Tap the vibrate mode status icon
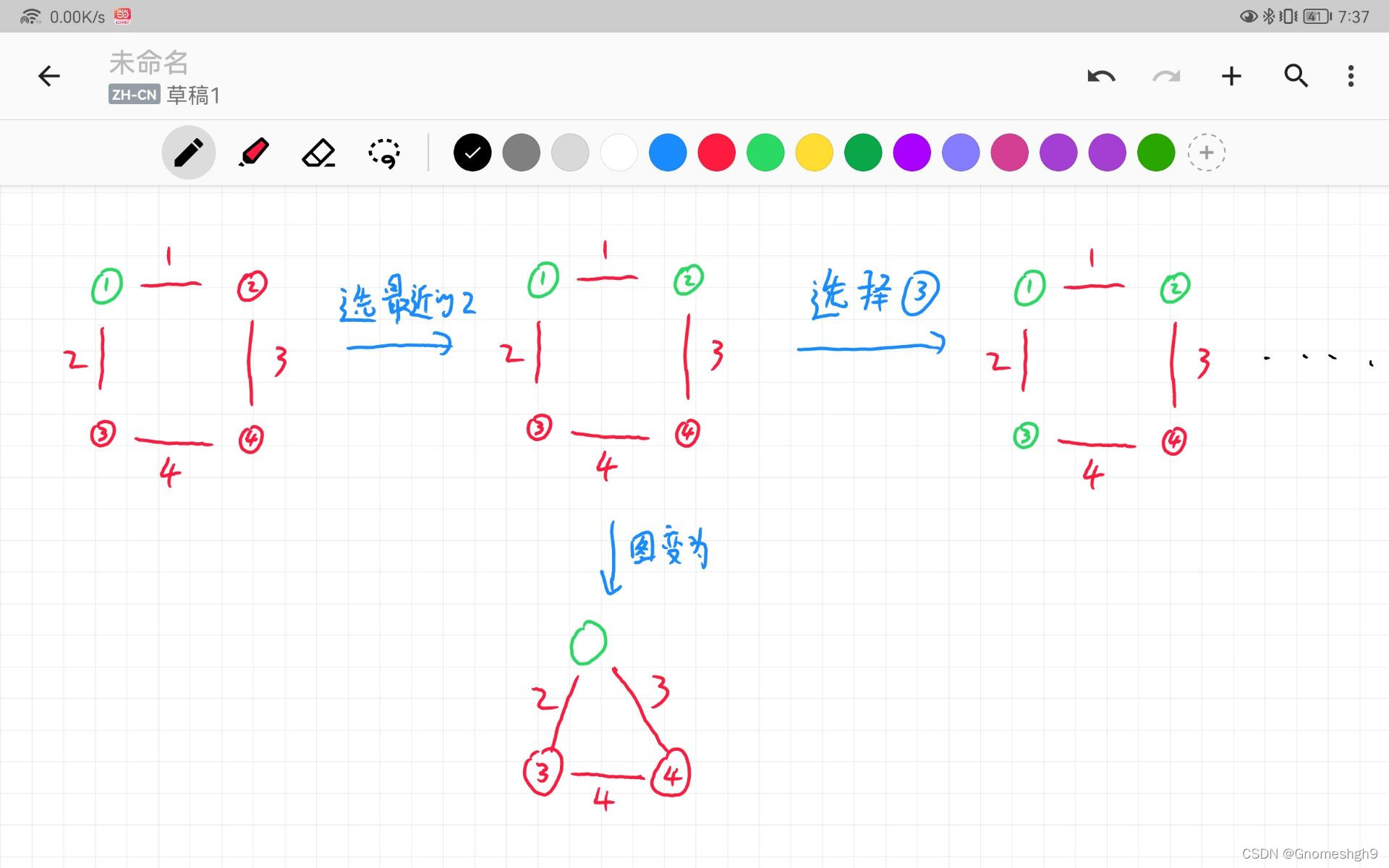The height and width of the screenshot is (868, 1389). coord(1288,16)
